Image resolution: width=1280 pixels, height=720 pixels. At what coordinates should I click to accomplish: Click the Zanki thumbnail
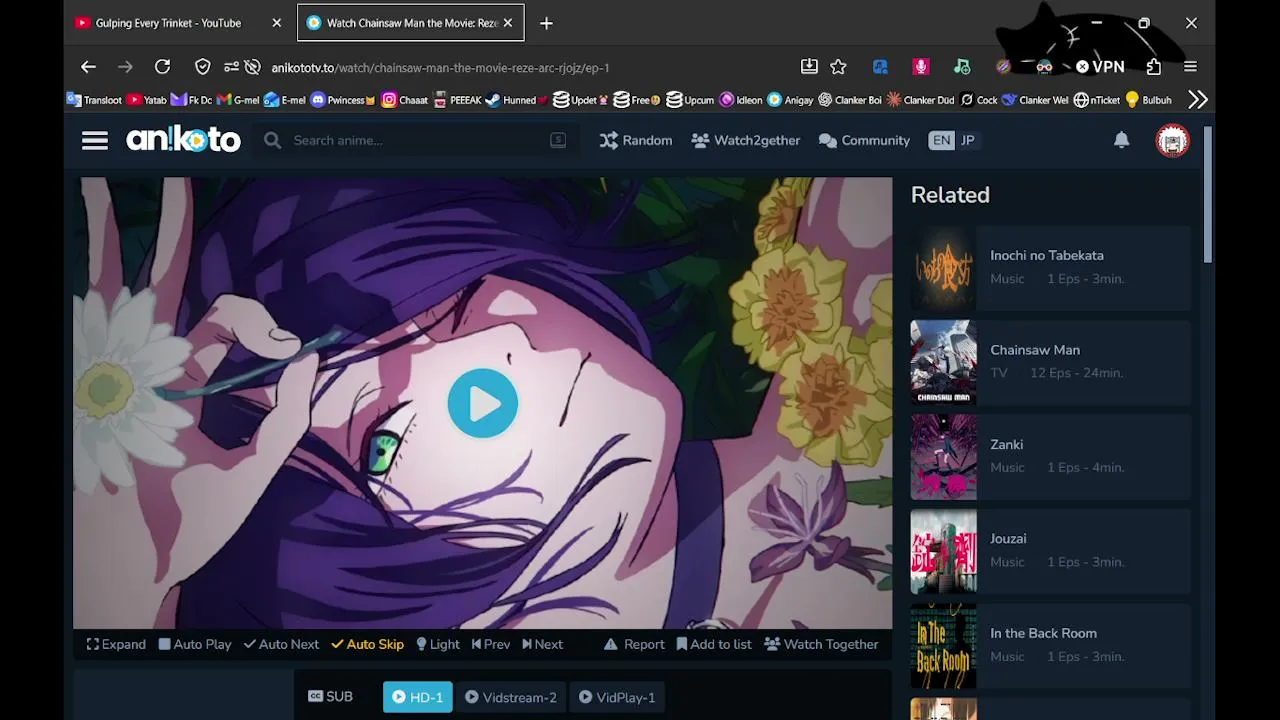[943, 457]
